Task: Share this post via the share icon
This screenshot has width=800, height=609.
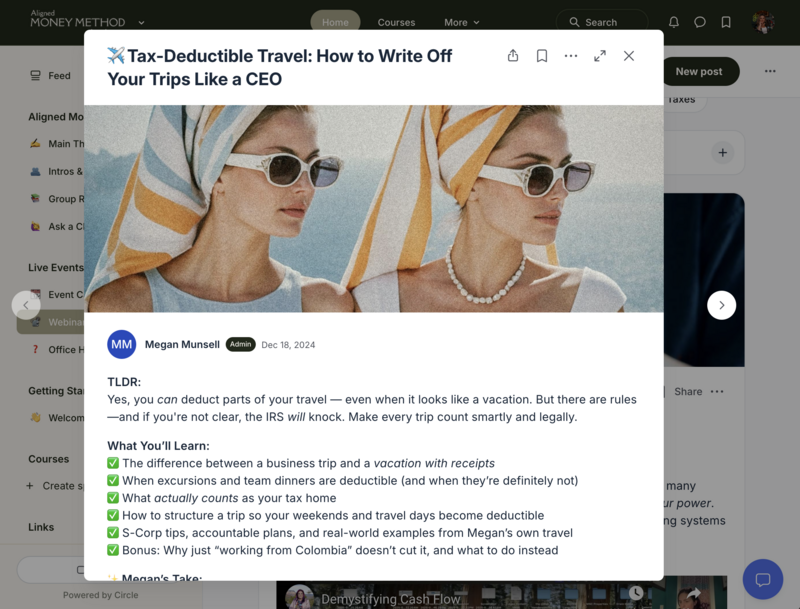Action: [x=513, y=56]
